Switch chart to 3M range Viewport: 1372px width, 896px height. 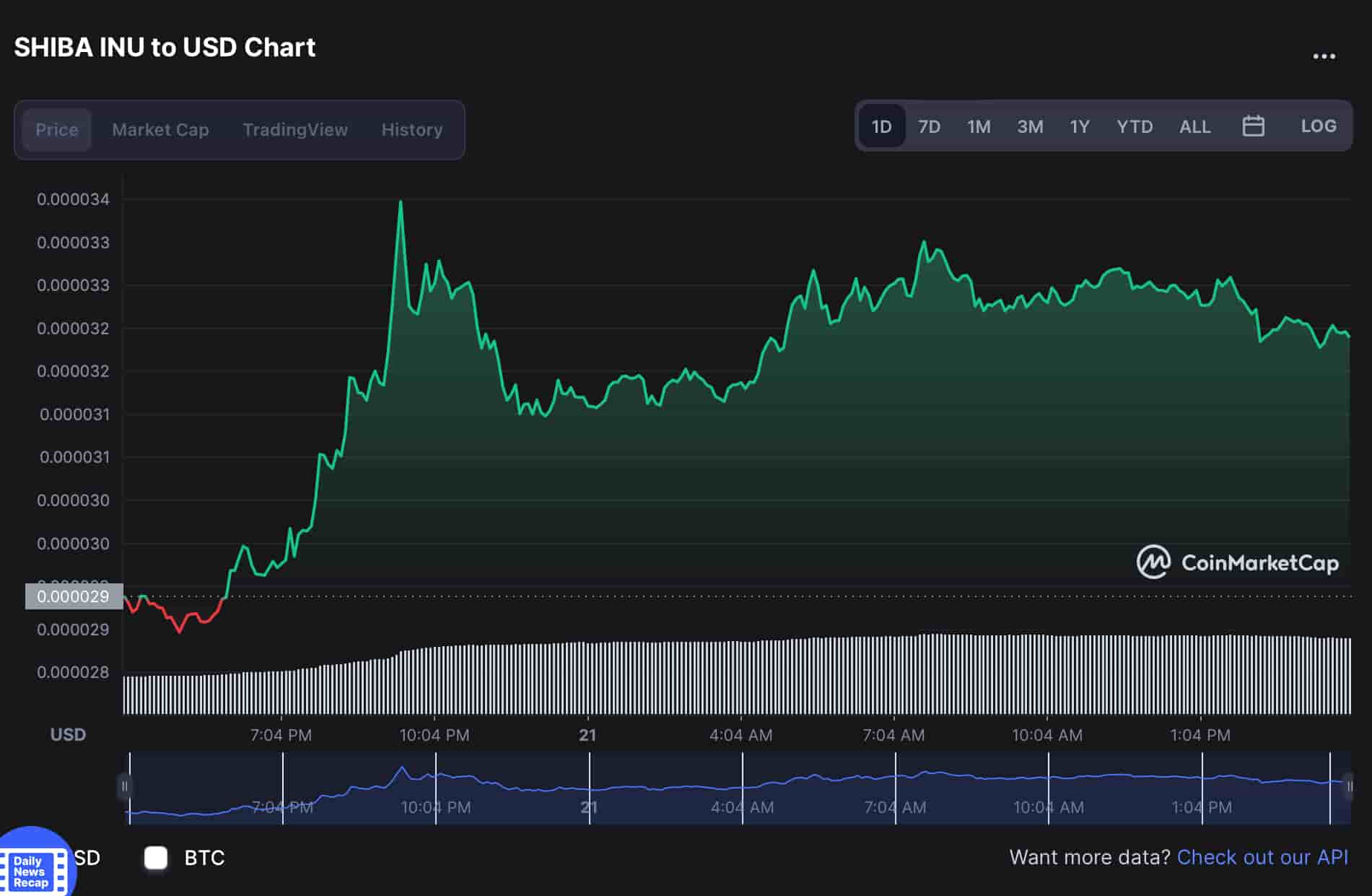click(x=1030, y=127)
